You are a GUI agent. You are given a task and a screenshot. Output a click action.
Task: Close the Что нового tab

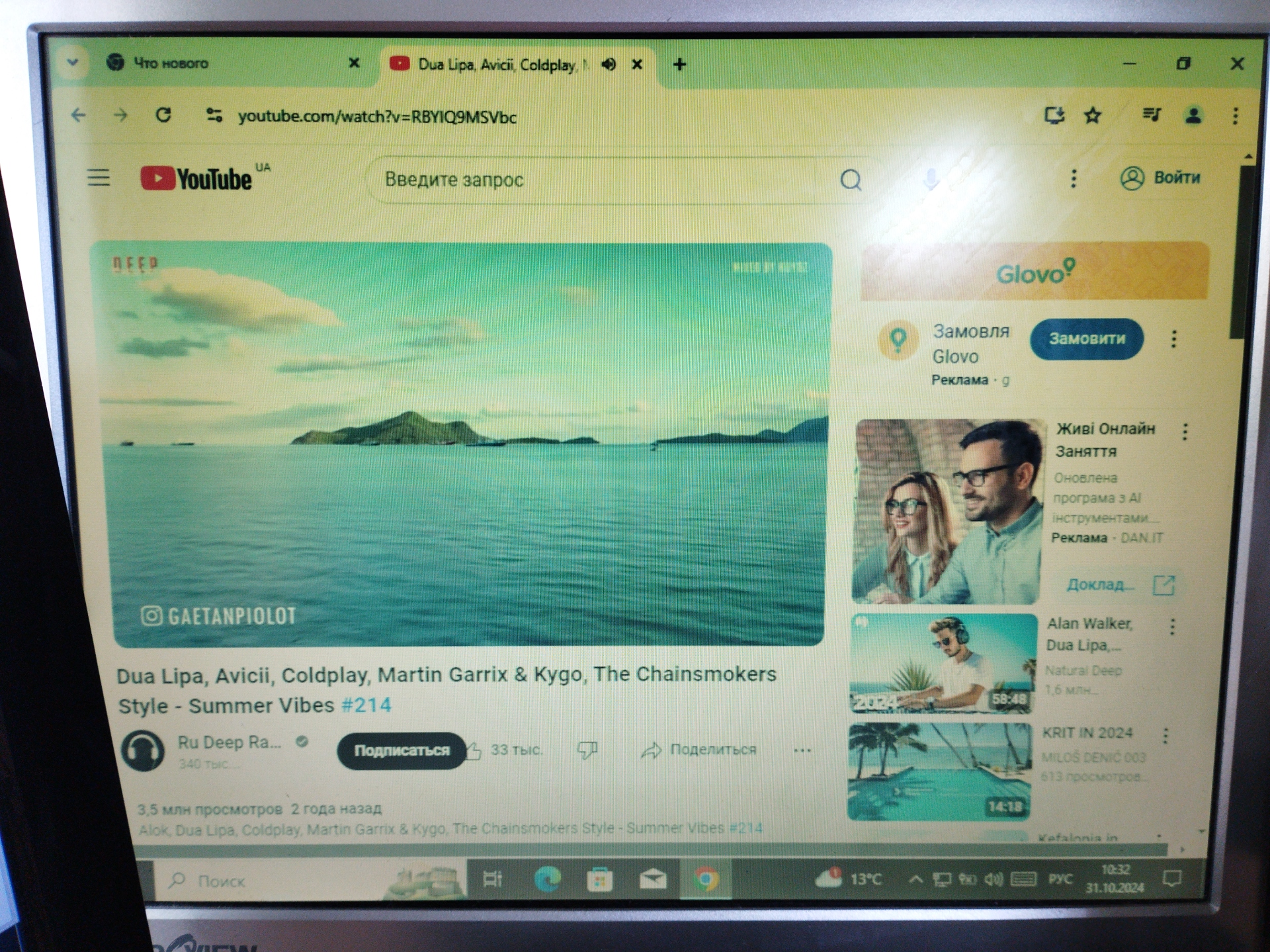pyautogui.click(x=354, y=63)
